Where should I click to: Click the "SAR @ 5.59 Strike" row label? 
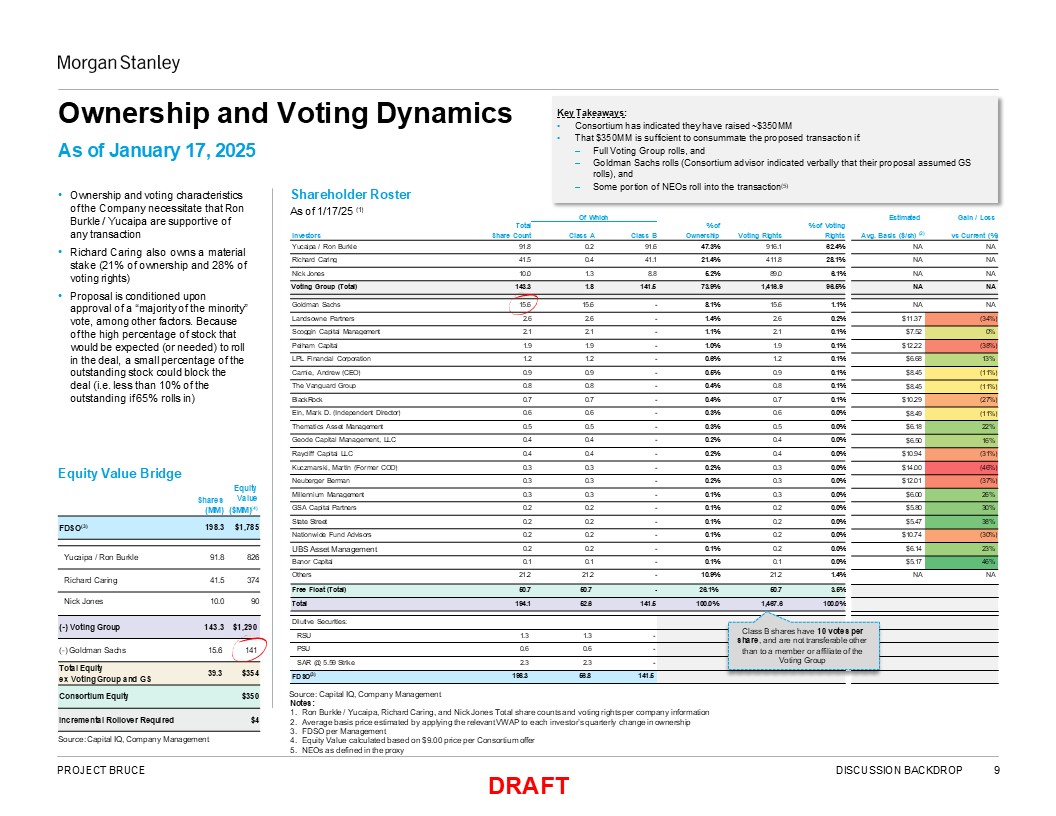(x=325, y=662)
